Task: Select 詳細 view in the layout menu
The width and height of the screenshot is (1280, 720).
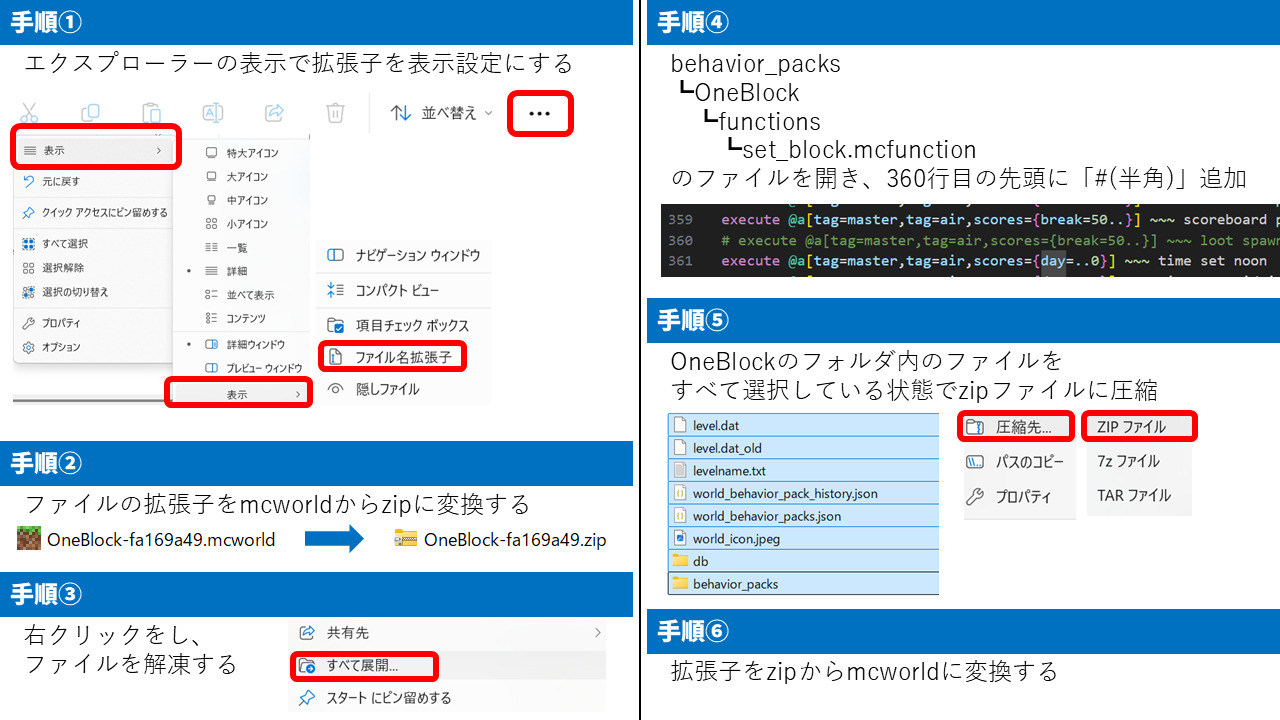Action: 235,271
